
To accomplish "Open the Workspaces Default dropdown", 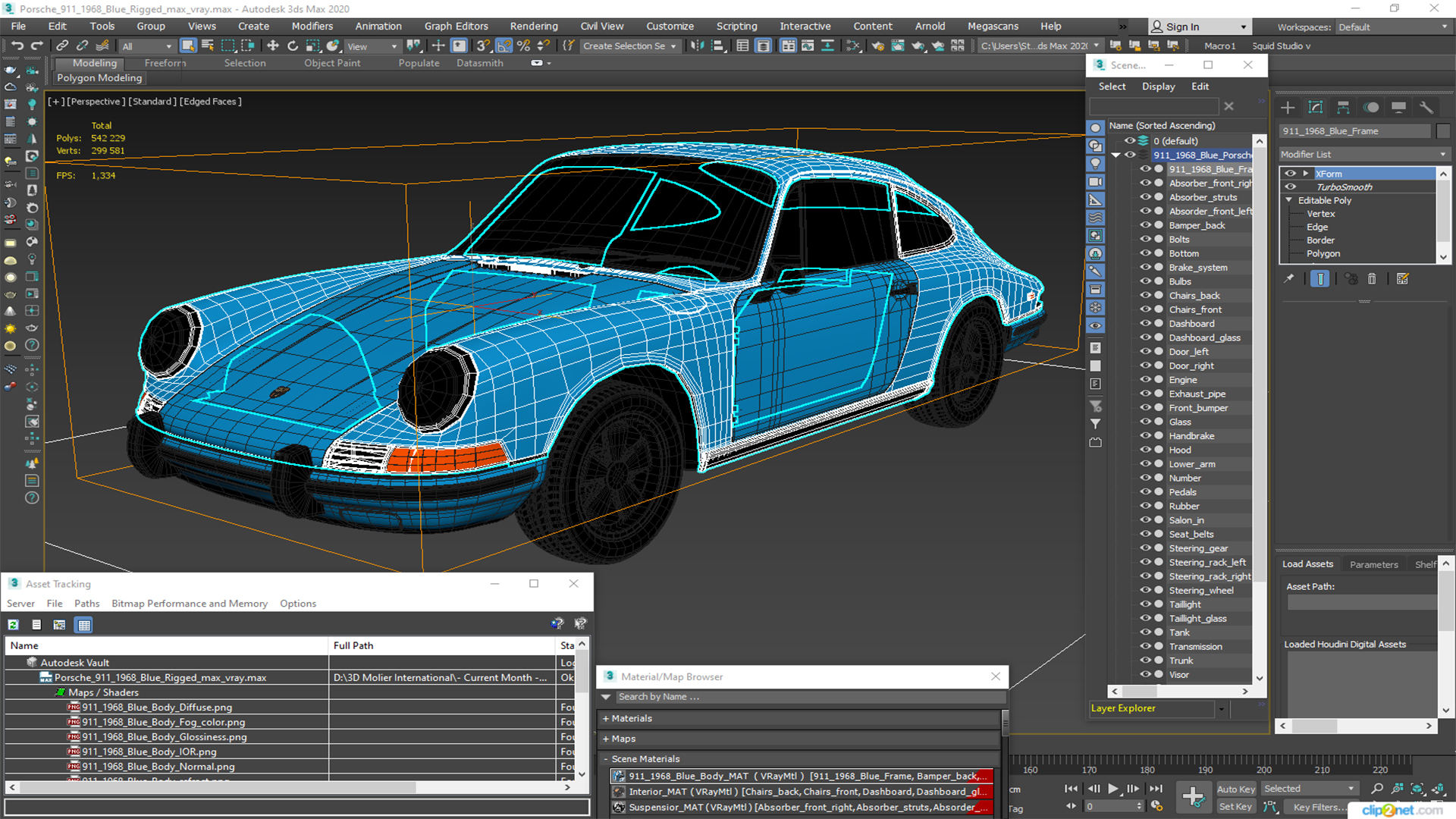I will click(x=1392, y=27).
